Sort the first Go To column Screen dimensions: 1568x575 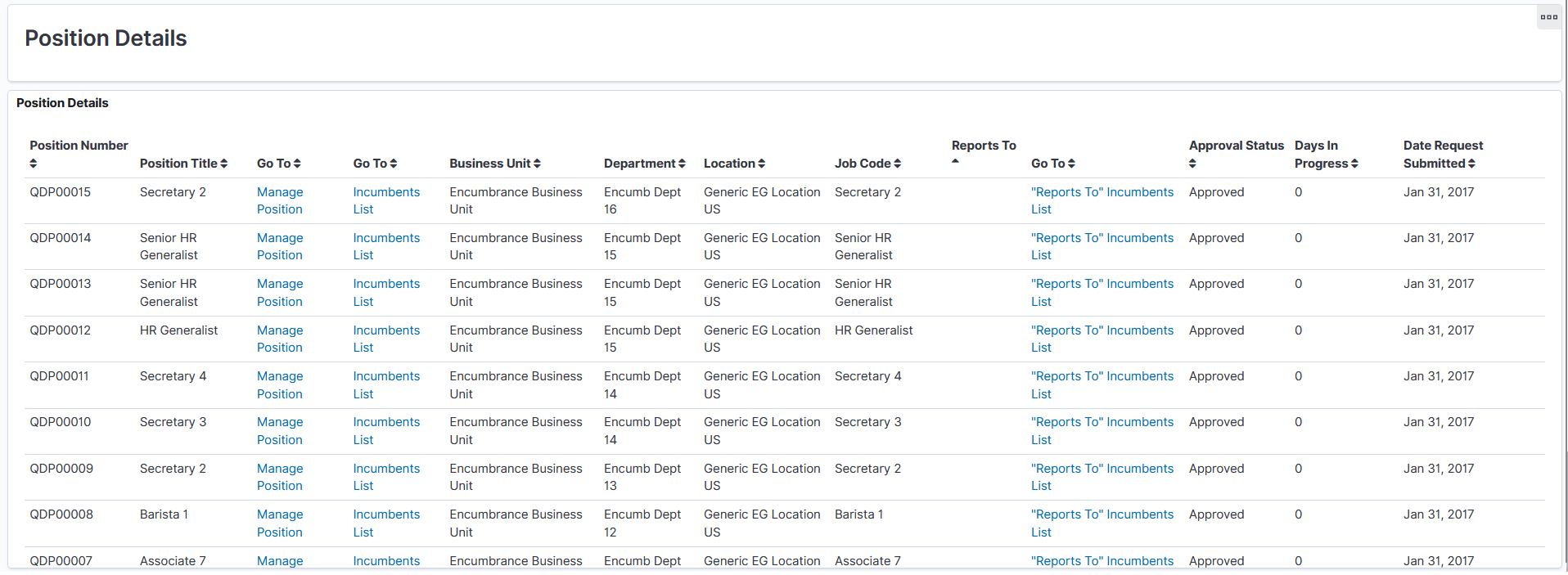297,164
